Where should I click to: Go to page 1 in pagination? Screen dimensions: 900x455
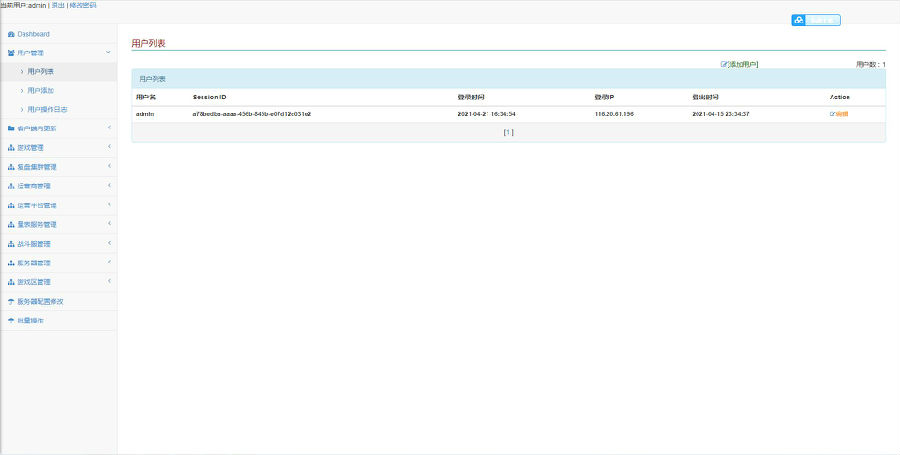508,132
